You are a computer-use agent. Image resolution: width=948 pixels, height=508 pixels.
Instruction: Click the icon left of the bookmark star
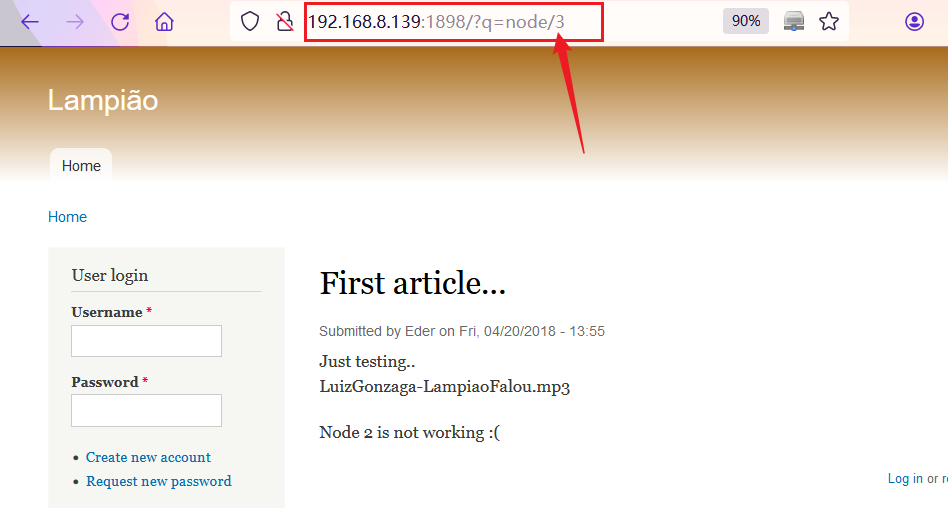point(794,21)
